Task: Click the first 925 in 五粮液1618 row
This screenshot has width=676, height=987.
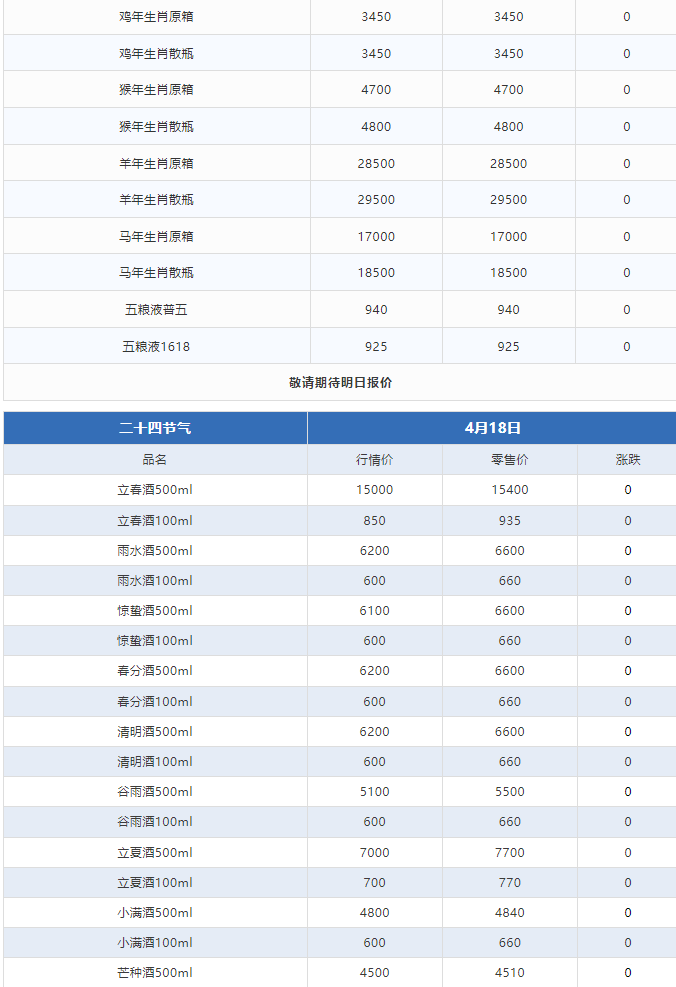Action: (x=376, y=347)
